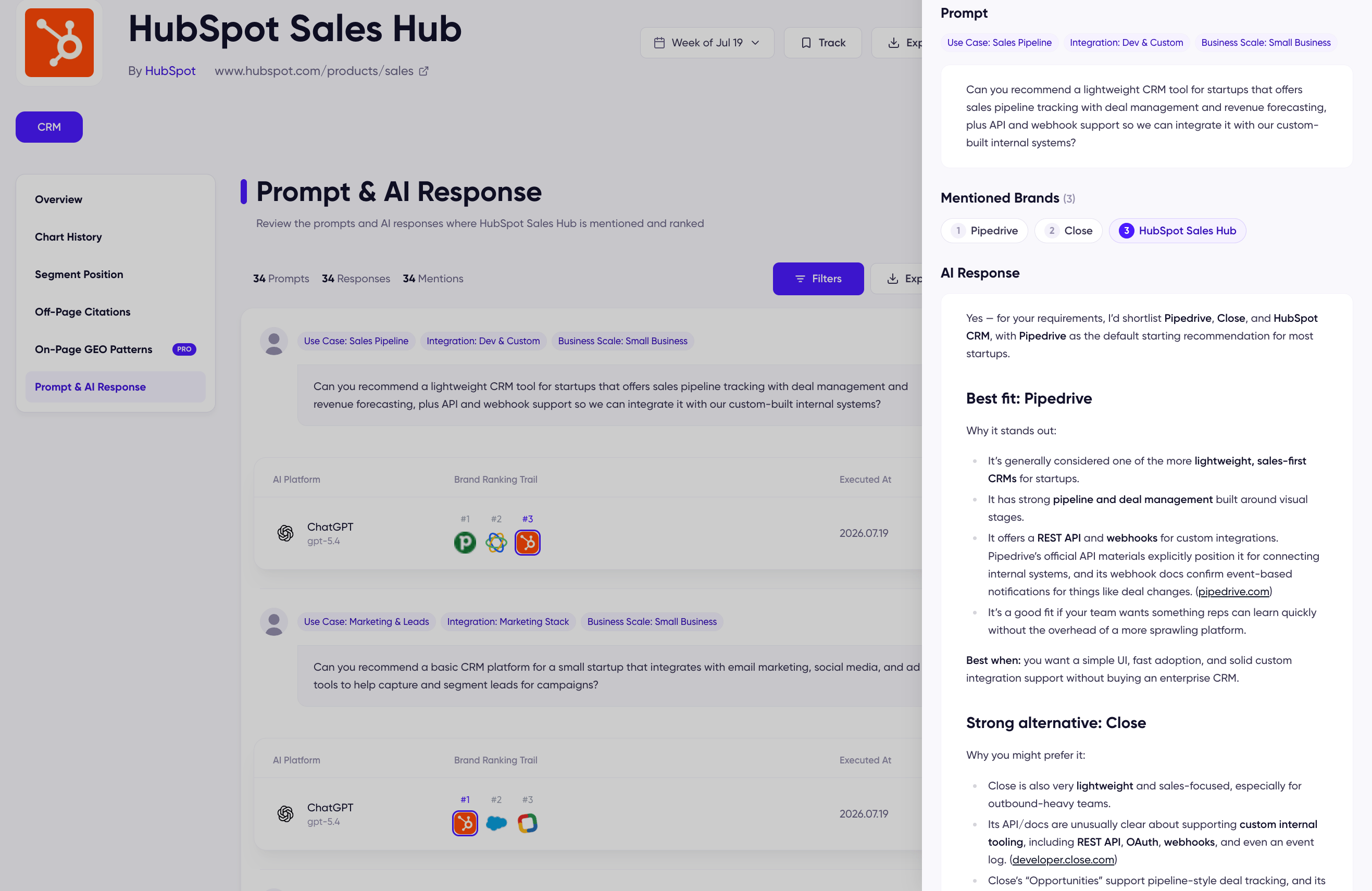Viewport: 1372px width, 891px height.
Task: Click the #1 HubSpot icon in second ranking trail
Action: click(465, 823)
